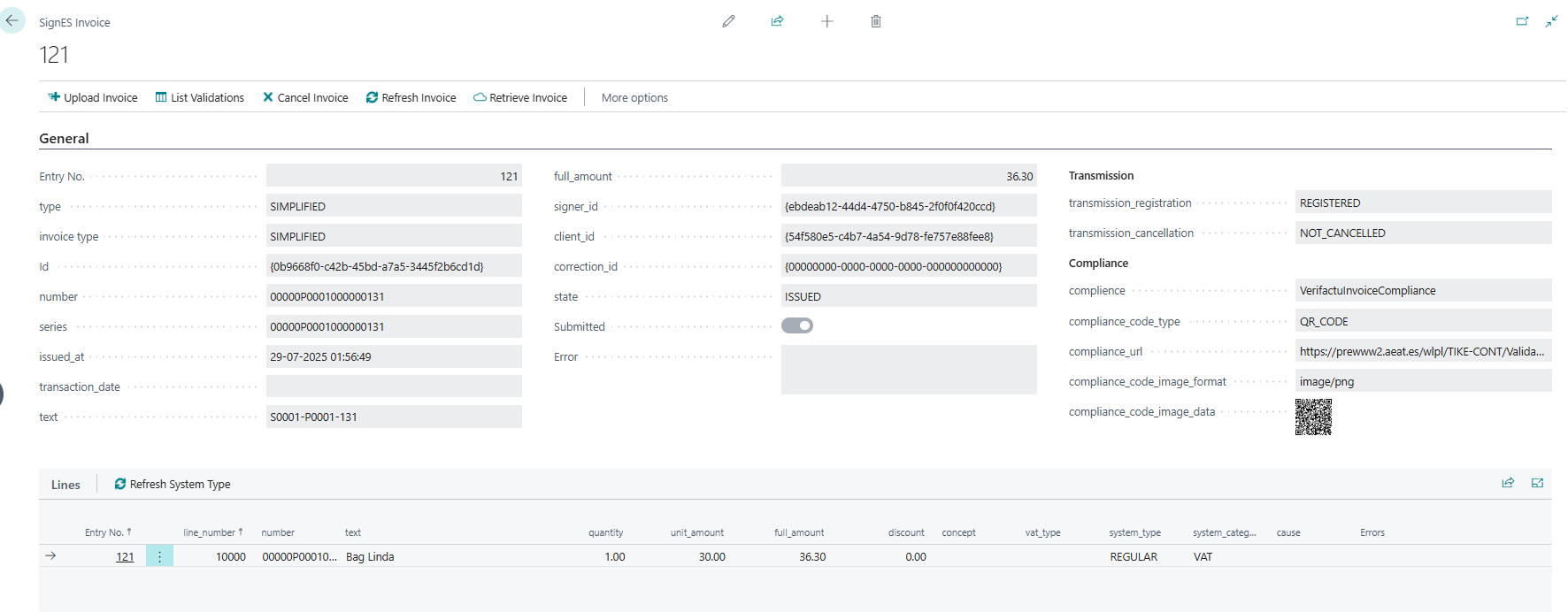Click the trash delete icon

876,21
